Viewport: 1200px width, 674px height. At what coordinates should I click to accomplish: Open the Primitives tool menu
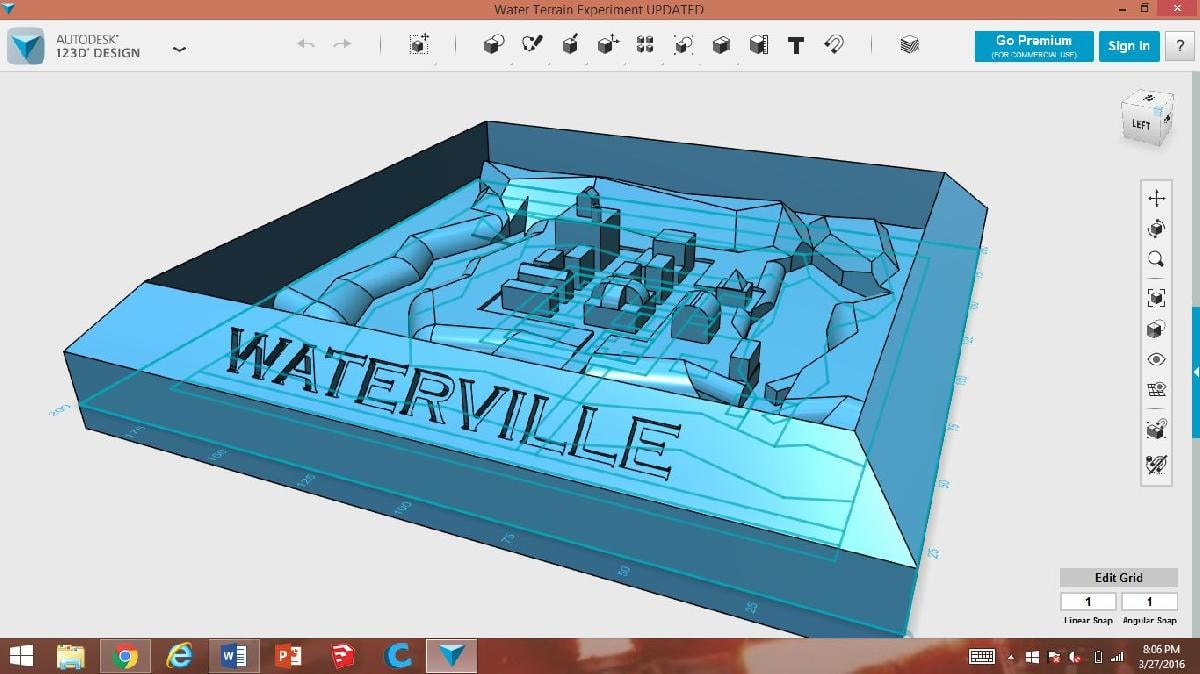493,45
